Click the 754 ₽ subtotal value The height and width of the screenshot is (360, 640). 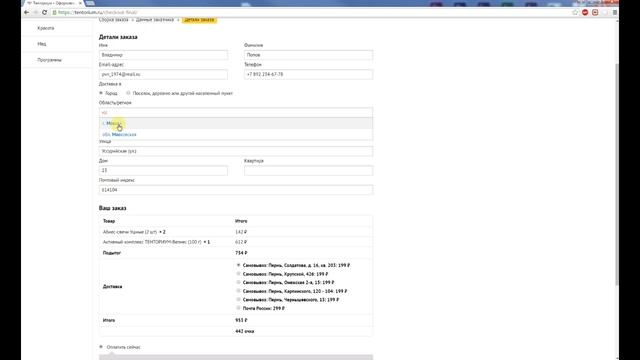click(x=241, y=253)
